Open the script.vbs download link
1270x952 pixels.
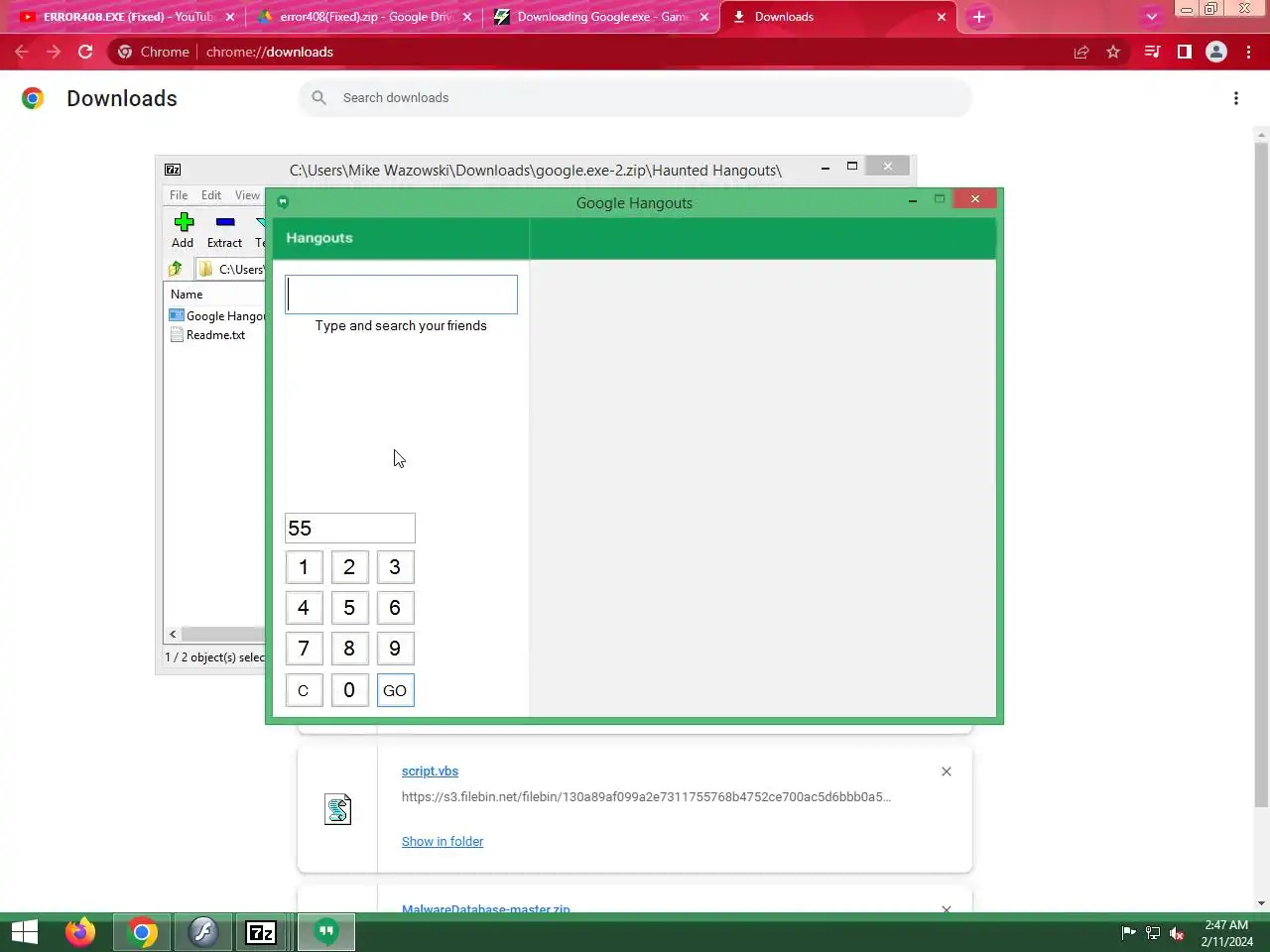[430, 771]
